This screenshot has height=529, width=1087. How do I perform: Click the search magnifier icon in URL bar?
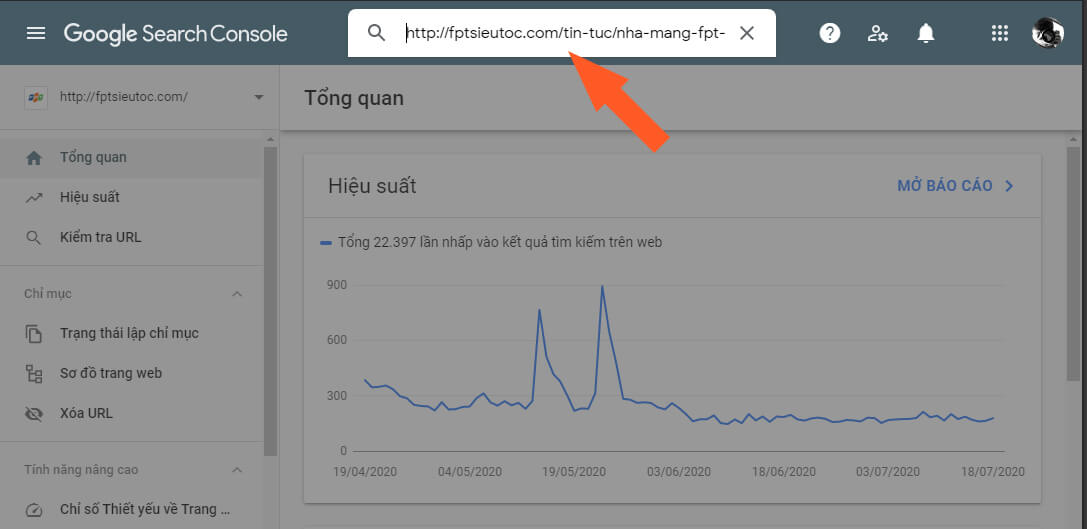[376, 33]
